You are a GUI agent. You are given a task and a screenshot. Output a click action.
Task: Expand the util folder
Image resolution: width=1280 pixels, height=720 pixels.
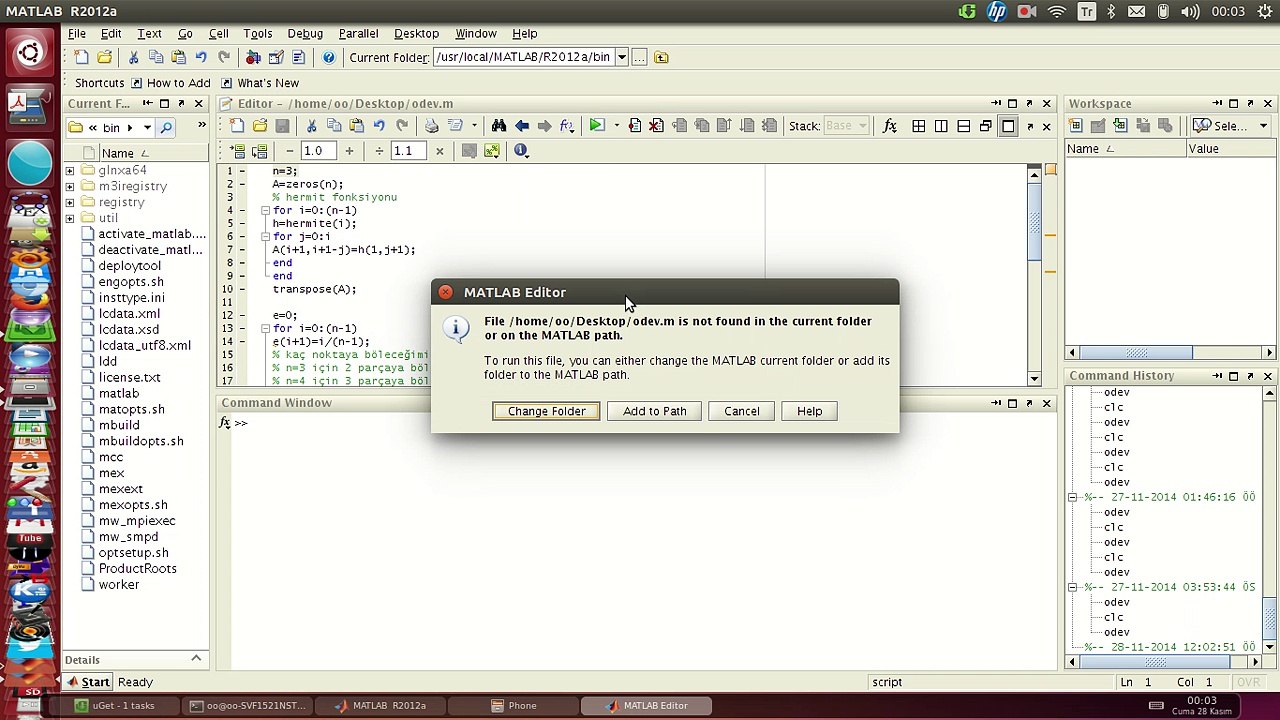point(70,219)
